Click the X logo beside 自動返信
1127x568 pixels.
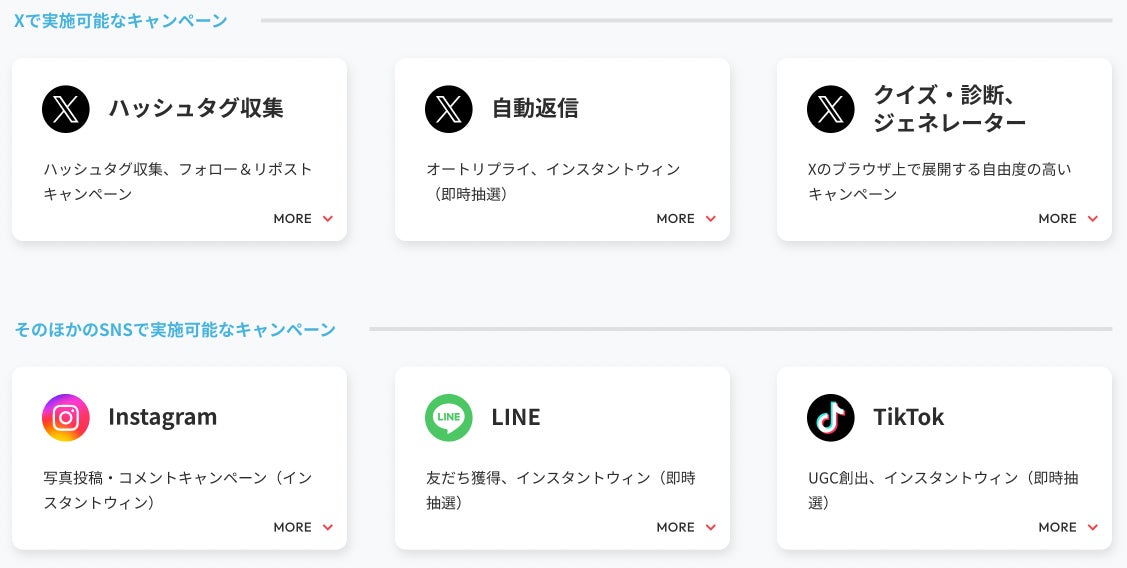pos(449,109)
